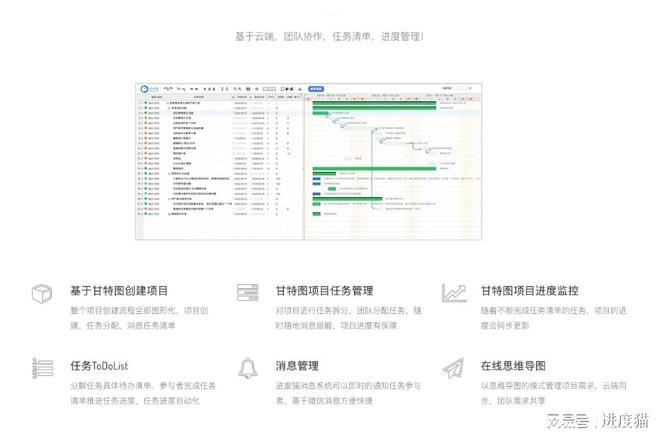Open the 甘特图项目进度监控 heading
The width and height of the screenshot is (660, 438).
pos(530,291)
